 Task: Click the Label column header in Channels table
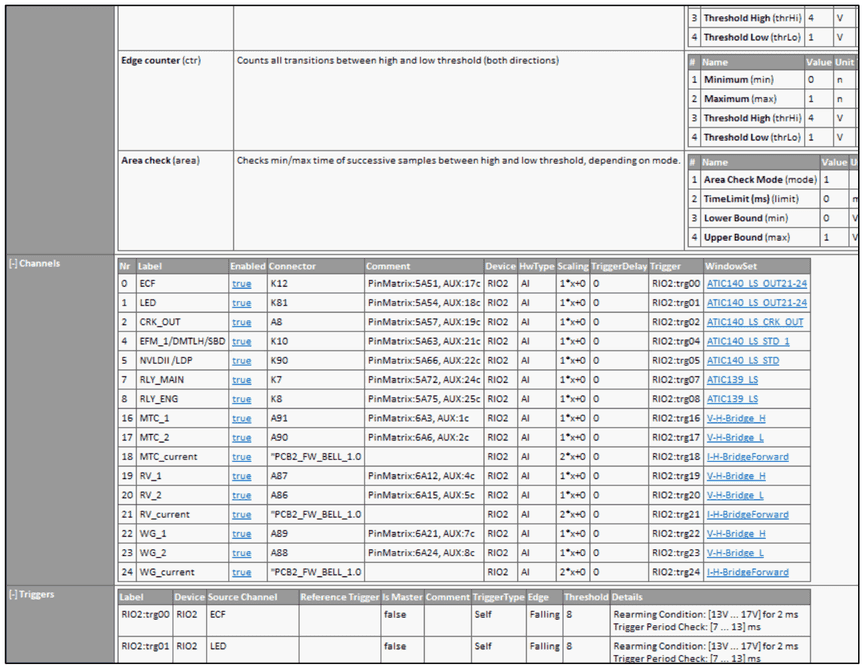pyautogui.click(x=182, y=266)
